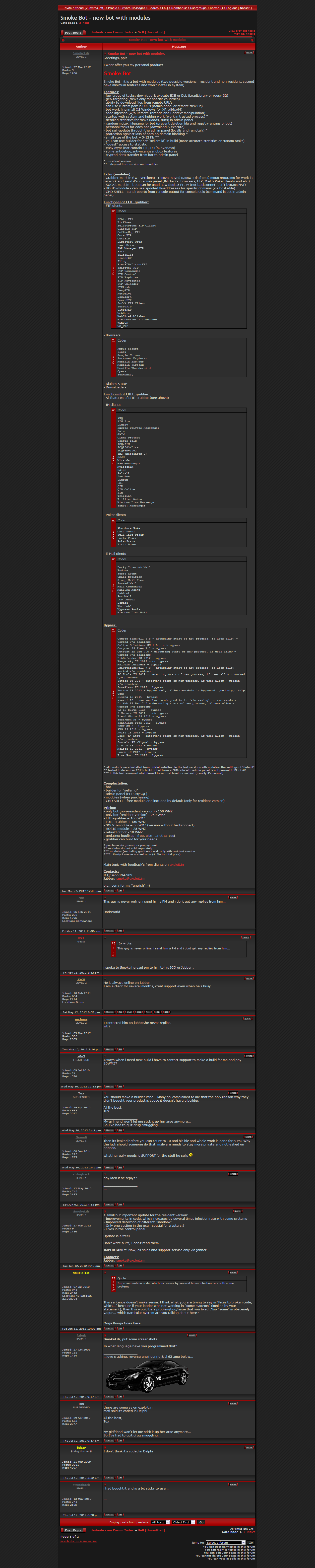Screen dimensions: 315x1568
Task: Click WWW icon in May 12 9:53 row
Action: click(129, 1012)
